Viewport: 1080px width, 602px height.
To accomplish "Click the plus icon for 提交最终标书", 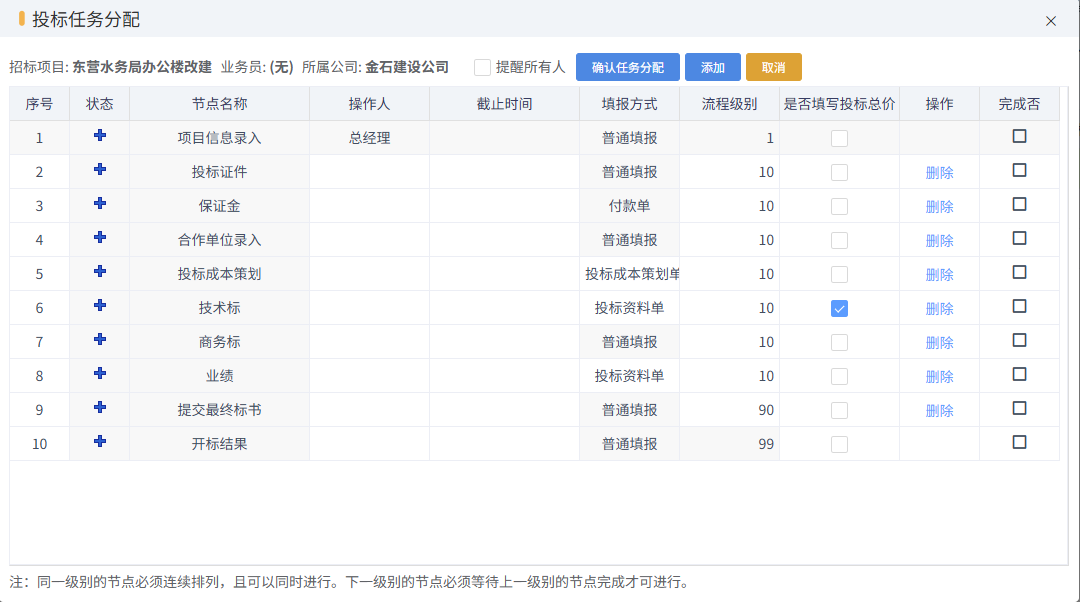I will tap(99, 409).
